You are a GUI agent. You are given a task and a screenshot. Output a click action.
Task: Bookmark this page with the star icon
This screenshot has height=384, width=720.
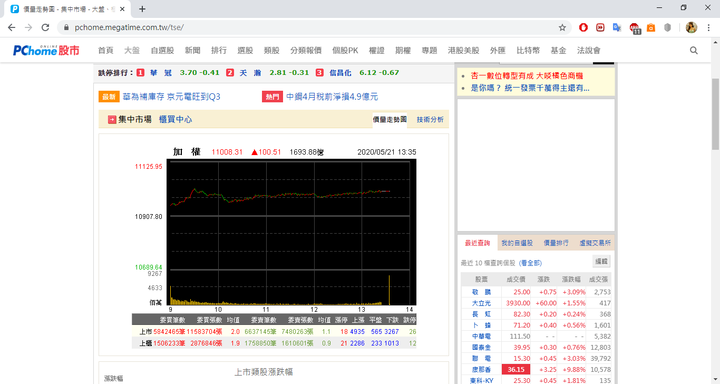click(562, 28)
